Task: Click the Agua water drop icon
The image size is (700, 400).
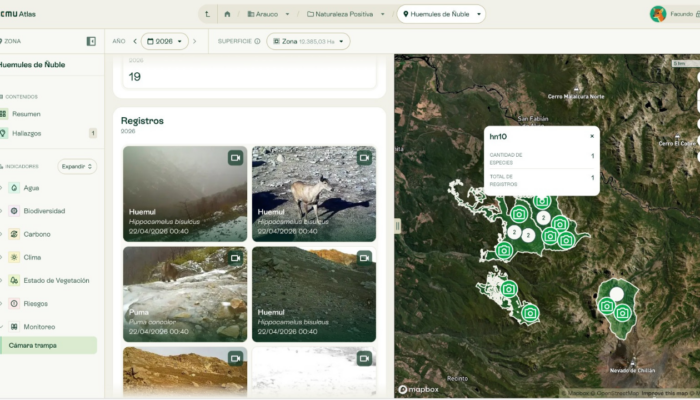Action: tap(14, 188)
